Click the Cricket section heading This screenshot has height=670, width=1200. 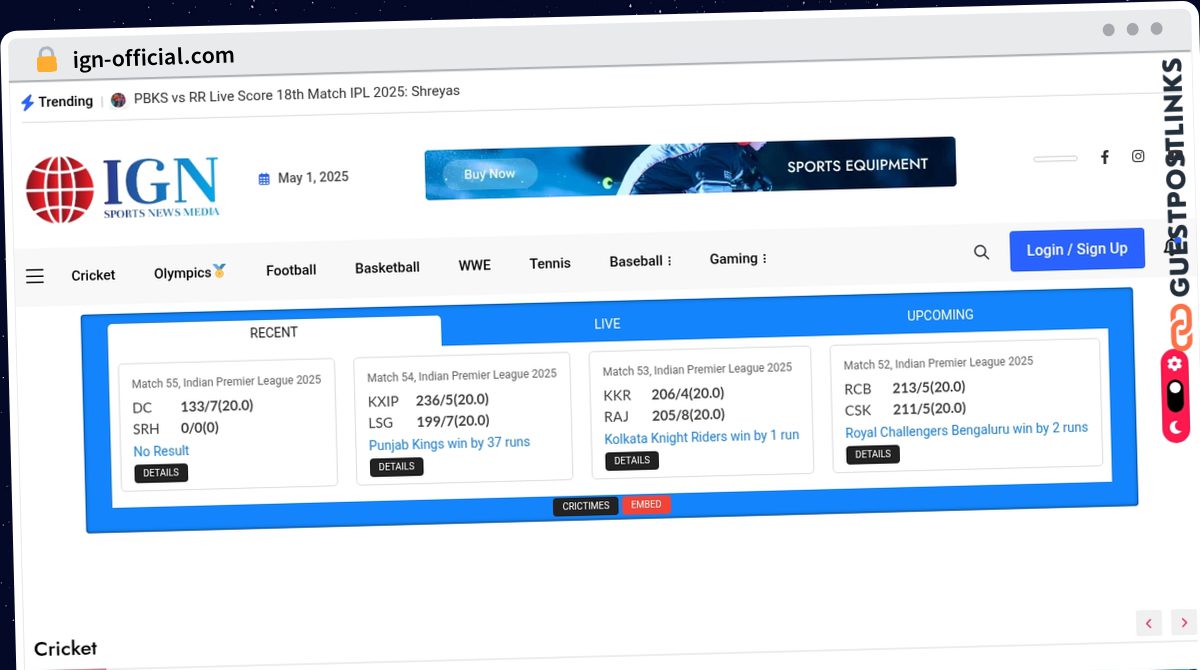[66, 649]
